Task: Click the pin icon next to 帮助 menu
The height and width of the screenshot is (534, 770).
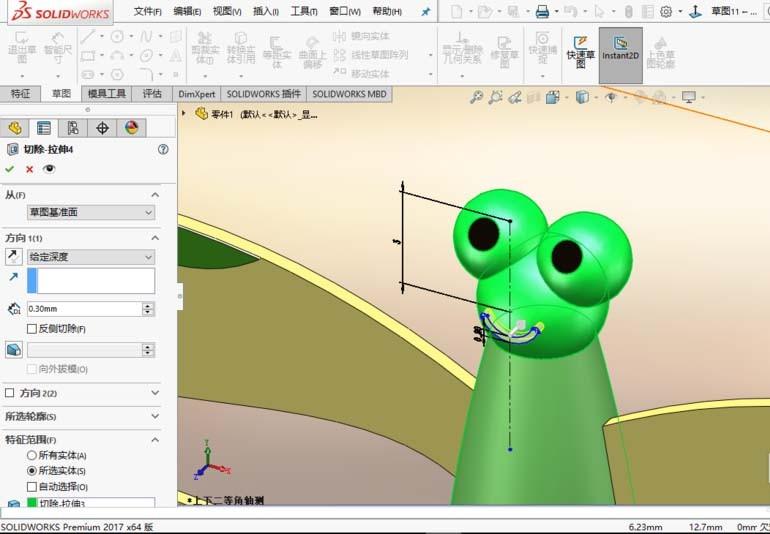Action: (426, 12)
